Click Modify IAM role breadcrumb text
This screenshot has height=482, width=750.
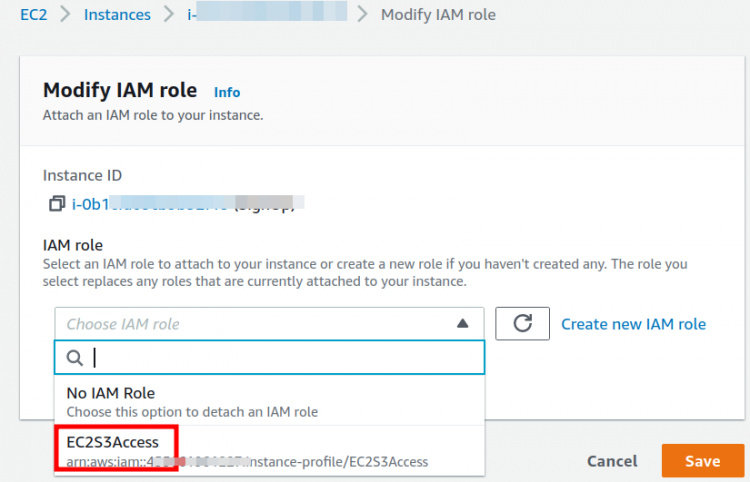click(x=438, y=15)
